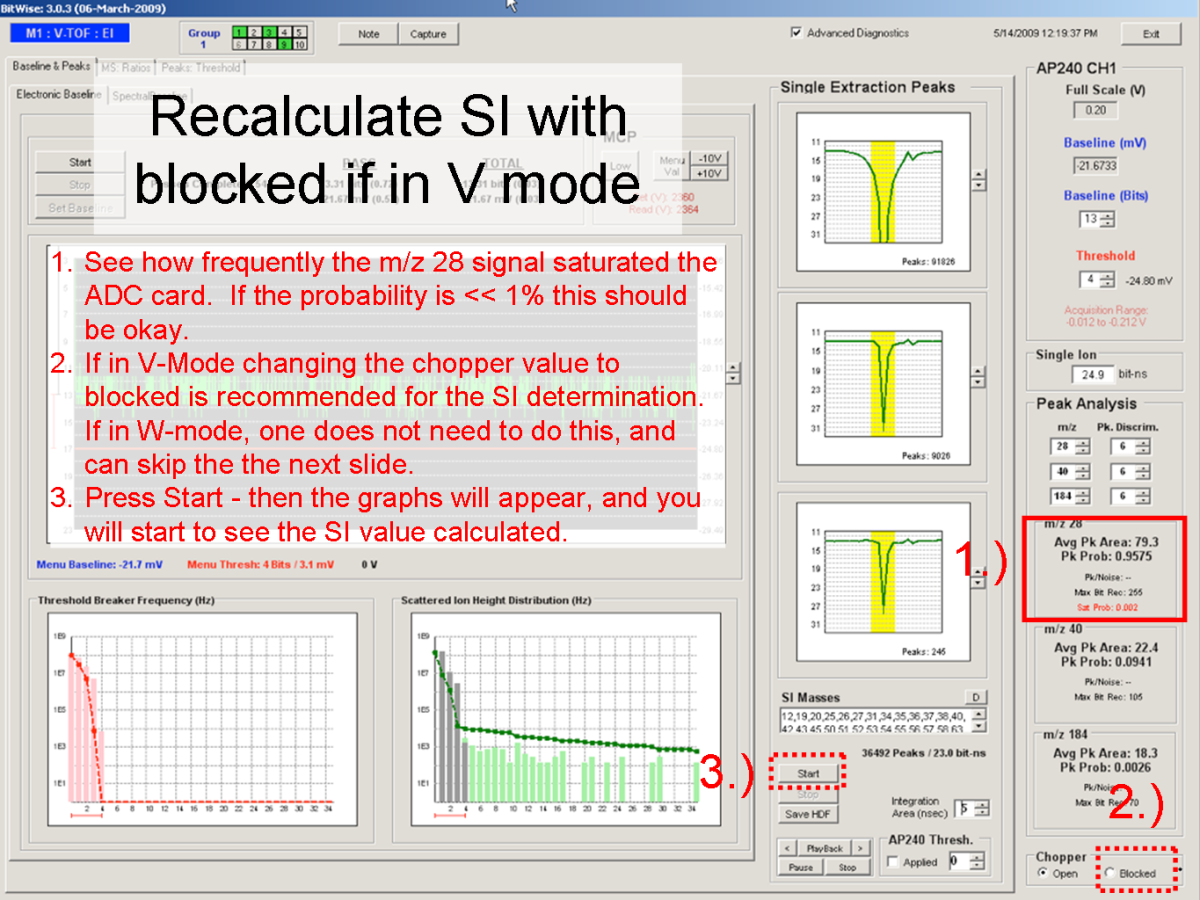Pause the playback
Screen dimensions: 1200x900
tap(801, 867)
